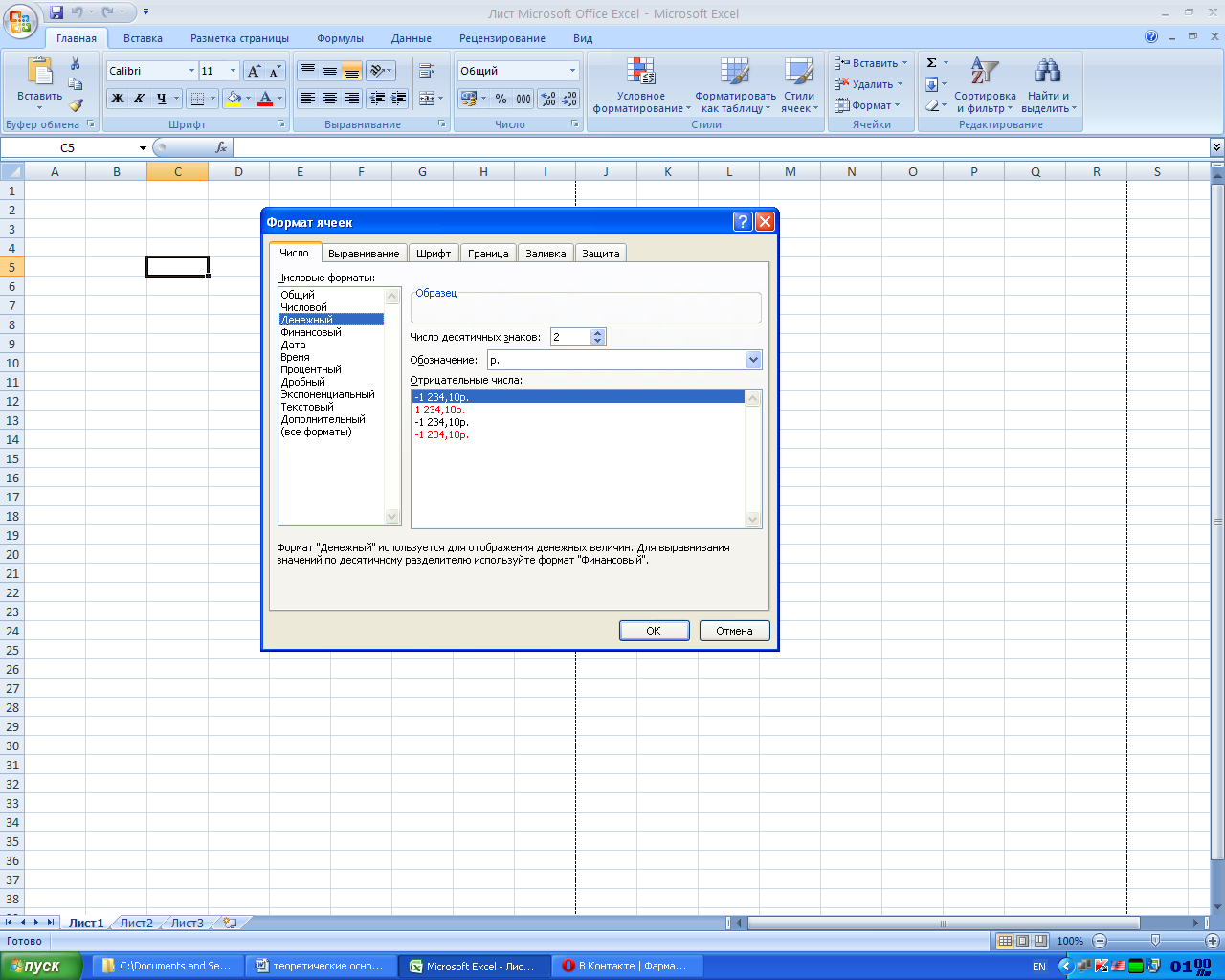
Task: Switch to Граница tab in dialog
Action: (x=488, y=254)
